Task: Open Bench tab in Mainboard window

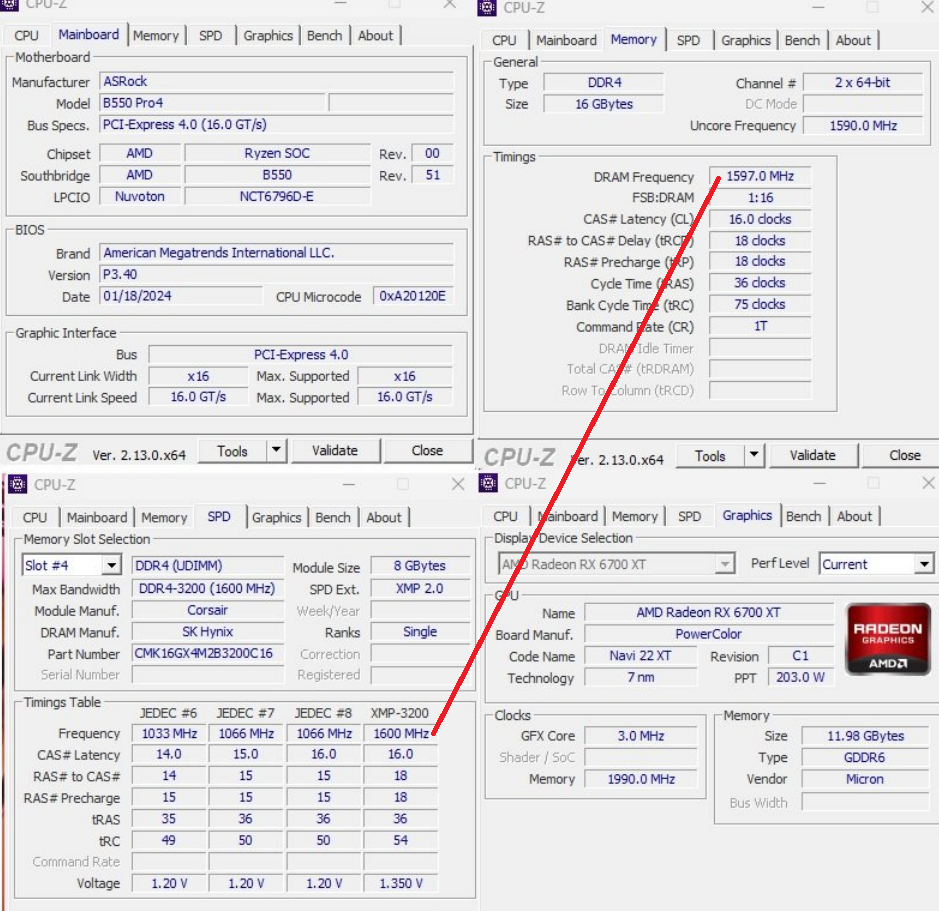Action: pyautogui.click(x=324, y=35)
